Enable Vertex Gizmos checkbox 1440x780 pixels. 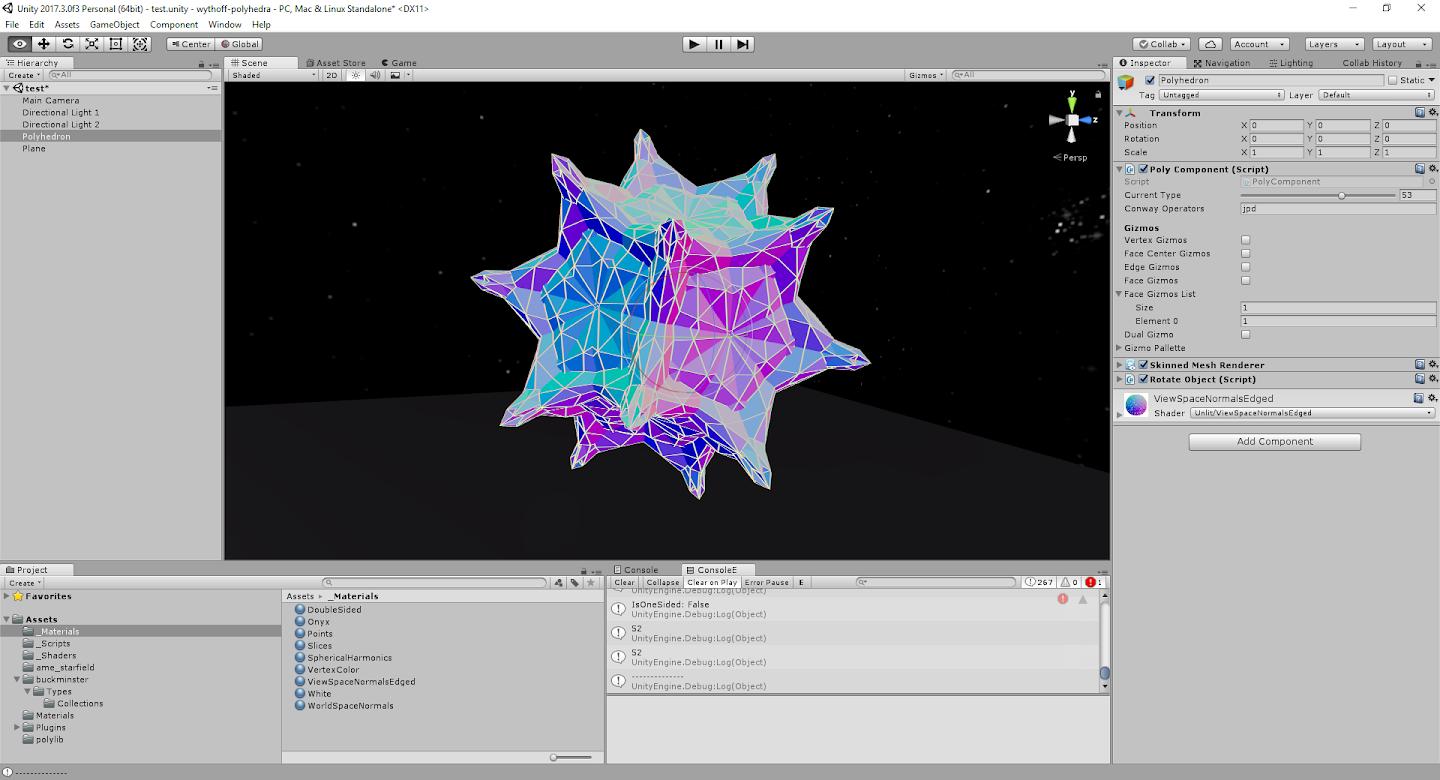click(x=1245, y=240)
